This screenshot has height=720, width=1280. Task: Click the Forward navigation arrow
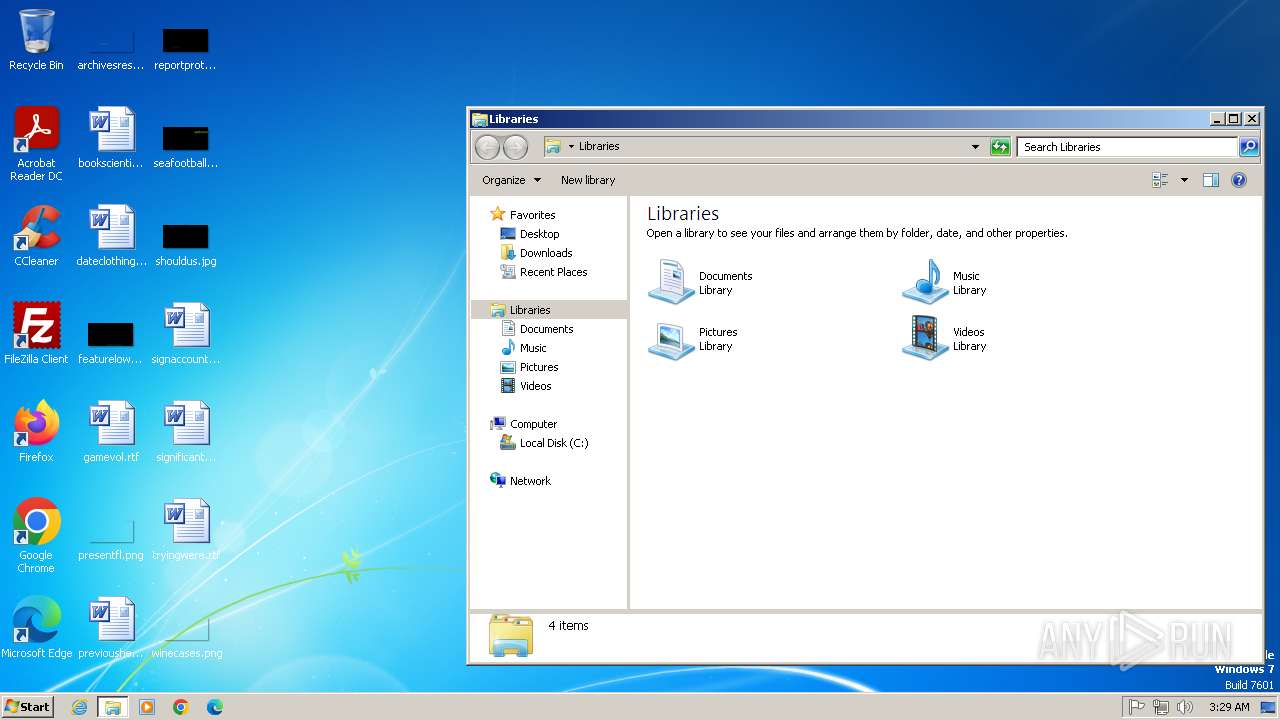point(515,147)
